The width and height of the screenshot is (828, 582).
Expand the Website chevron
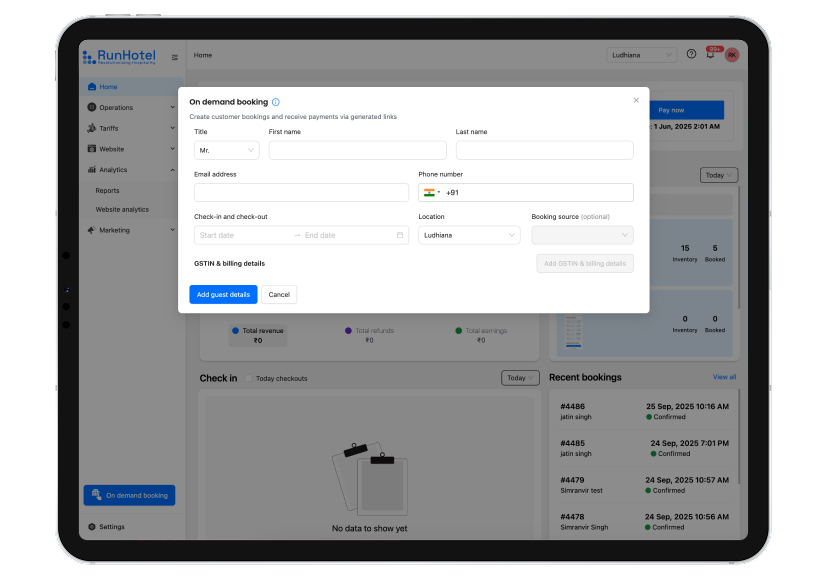173,149
